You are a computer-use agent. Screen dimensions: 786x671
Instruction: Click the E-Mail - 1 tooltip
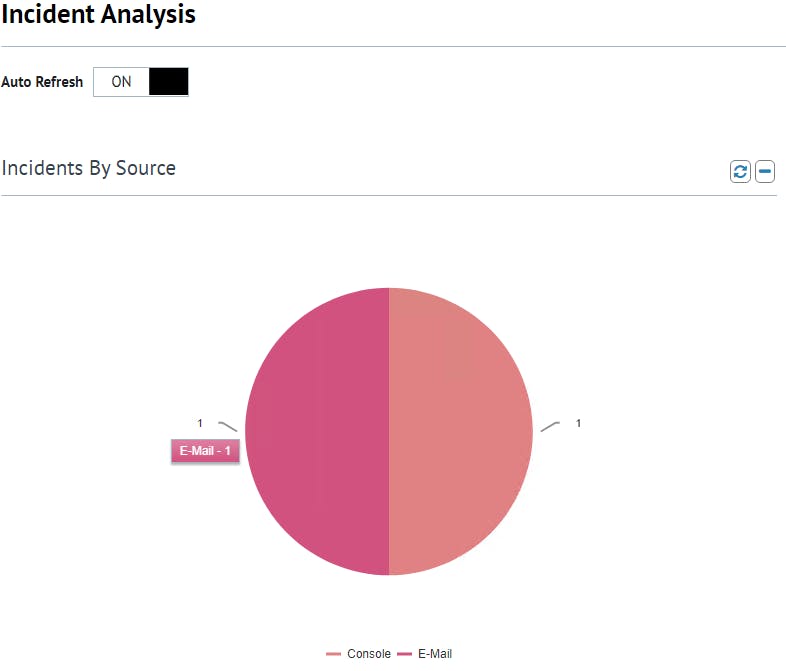tap(205, 451)
